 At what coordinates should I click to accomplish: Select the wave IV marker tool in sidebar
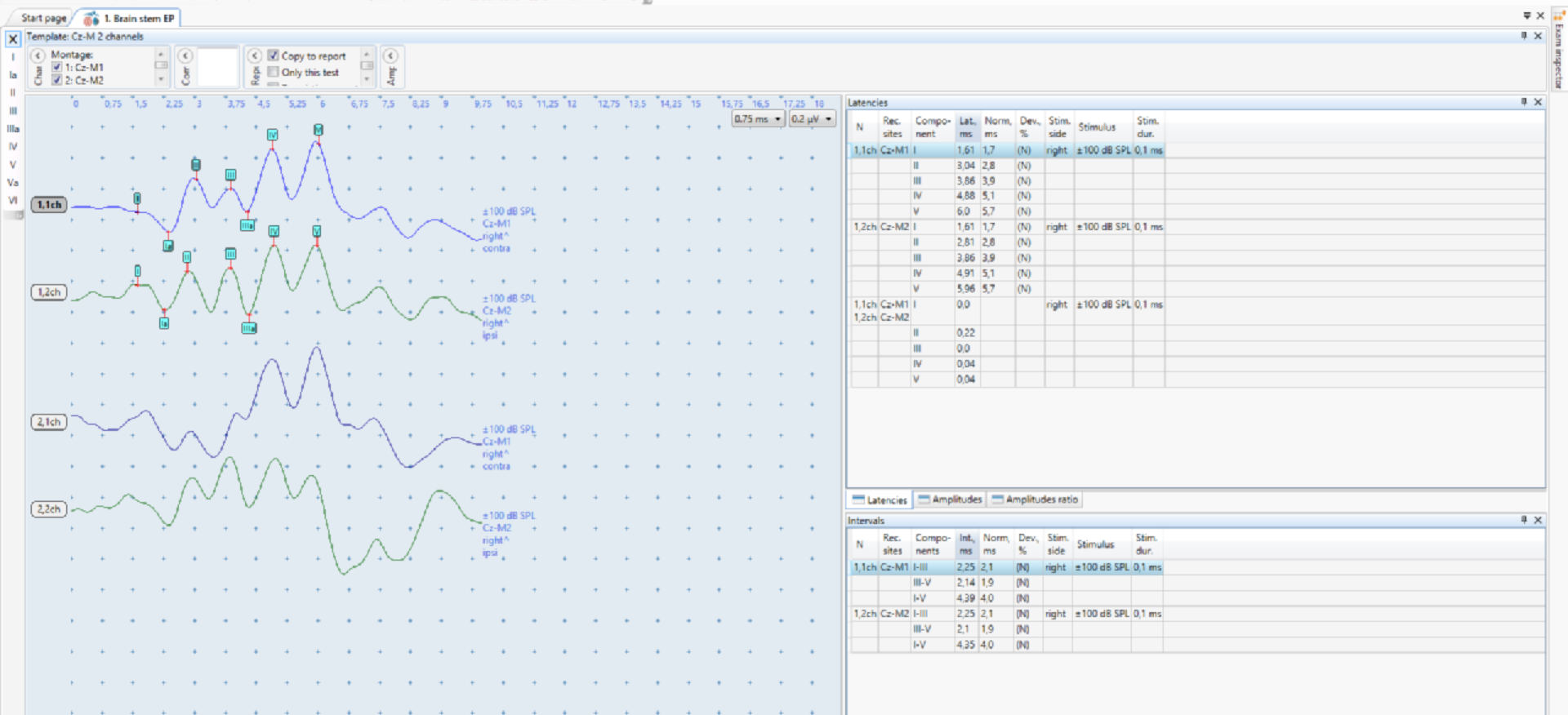[12, 147]
